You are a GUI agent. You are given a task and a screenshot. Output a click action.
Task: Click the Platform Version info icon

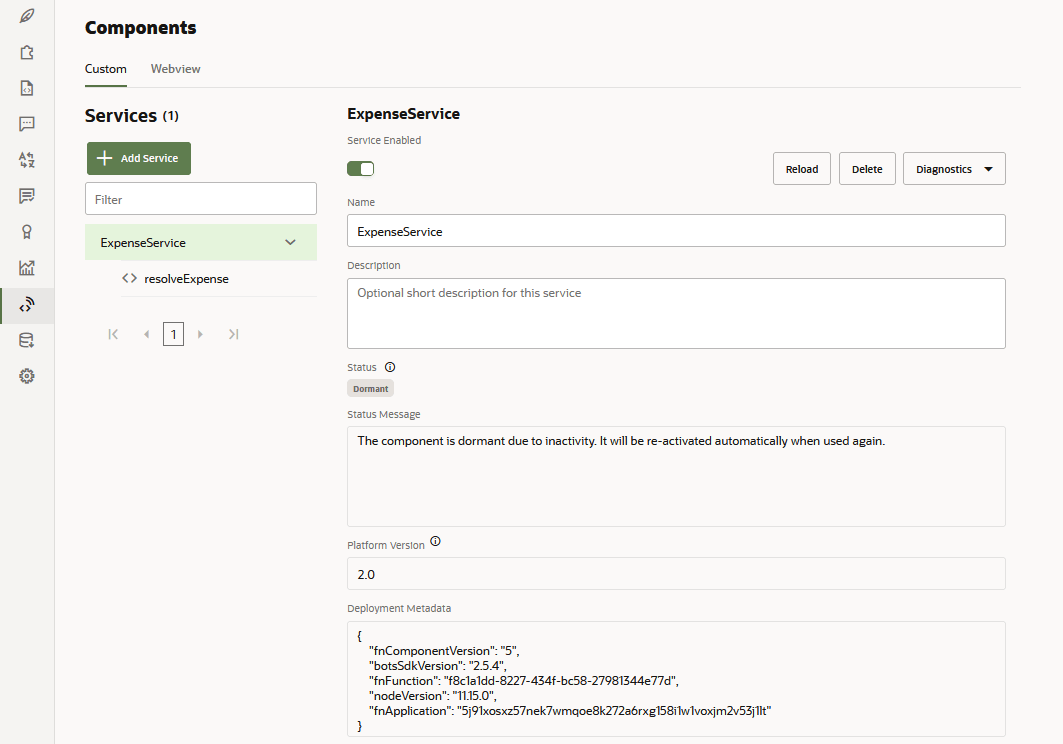pos(435,540)
